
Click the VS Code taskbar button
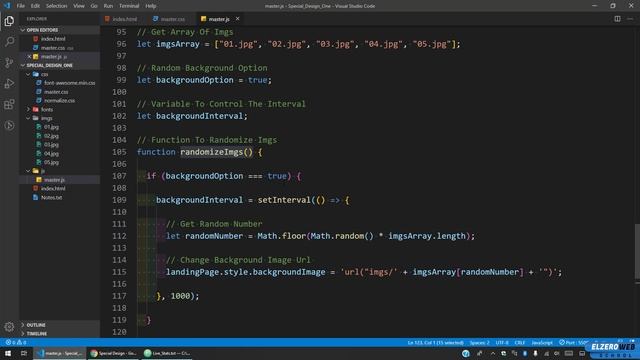click(60, 353)
